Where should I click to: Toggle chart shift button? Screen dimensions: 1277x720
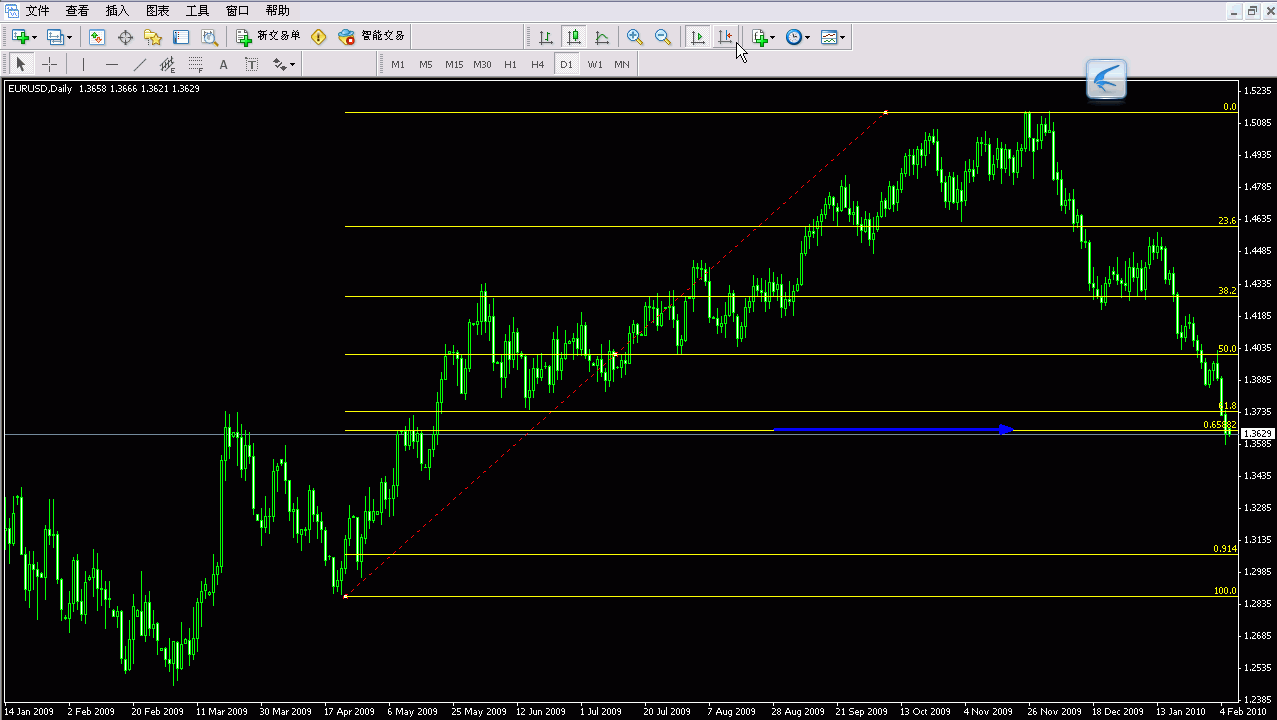726,37
